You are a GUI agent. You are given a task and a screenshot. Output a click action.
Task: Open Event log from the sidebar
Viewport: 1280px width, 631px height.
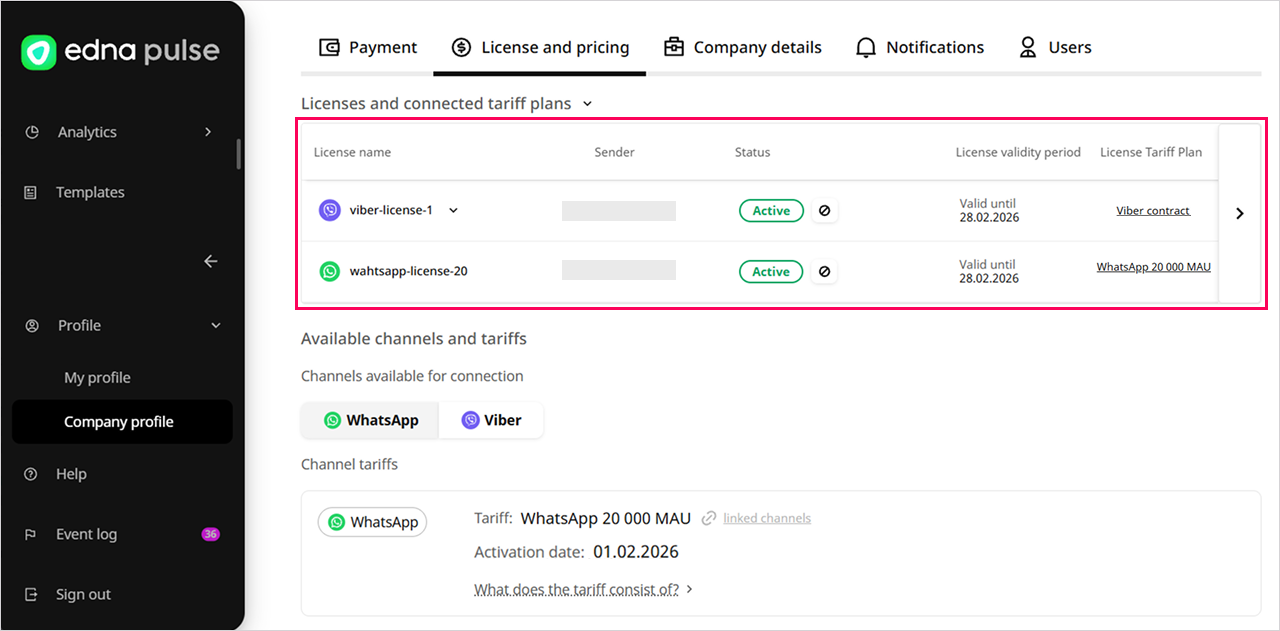(86, 534)
